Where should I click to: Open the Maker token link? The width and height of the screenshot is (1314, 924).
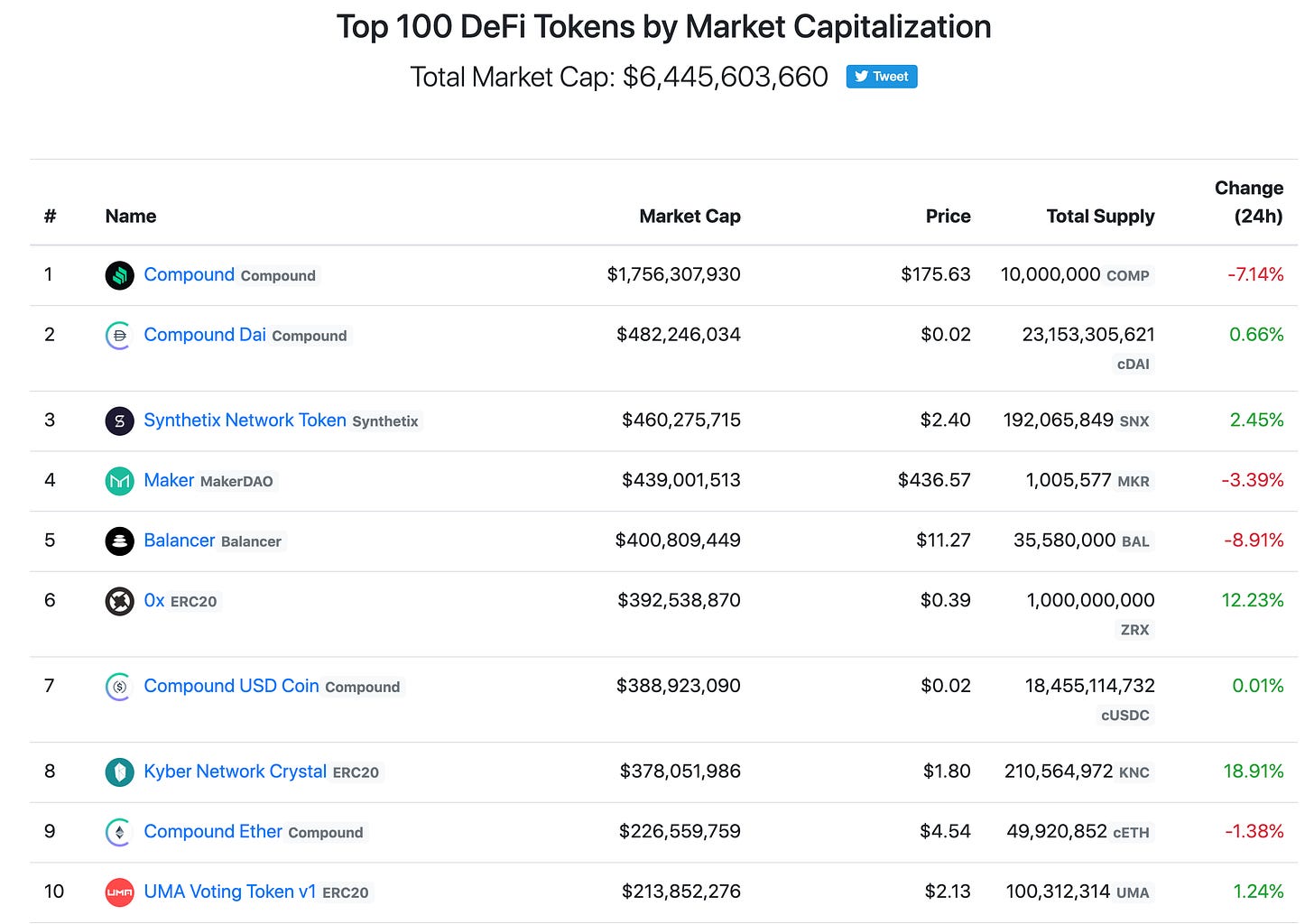(169, 480)
